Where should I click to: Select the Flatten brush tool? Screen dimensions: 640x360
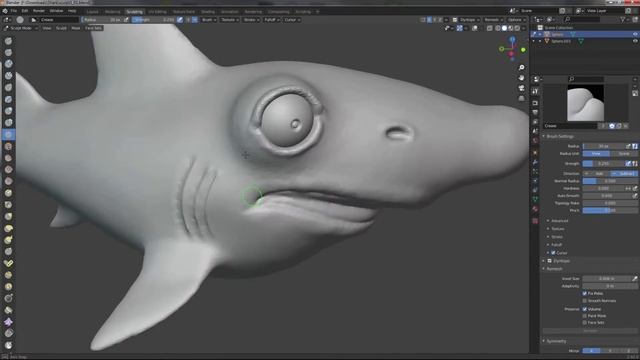click(8, 158)
